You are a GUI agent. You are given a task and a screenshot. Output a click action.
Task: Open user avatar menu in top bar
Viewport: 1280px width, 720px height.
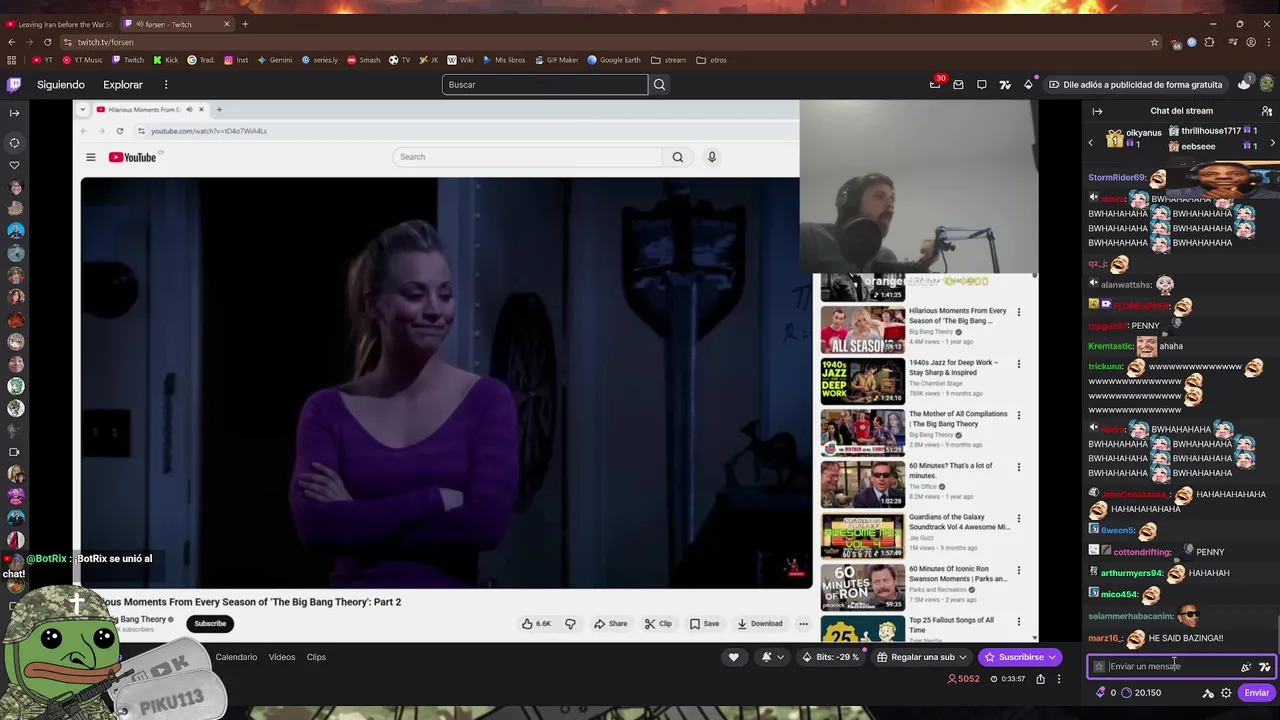(1266, 85)
